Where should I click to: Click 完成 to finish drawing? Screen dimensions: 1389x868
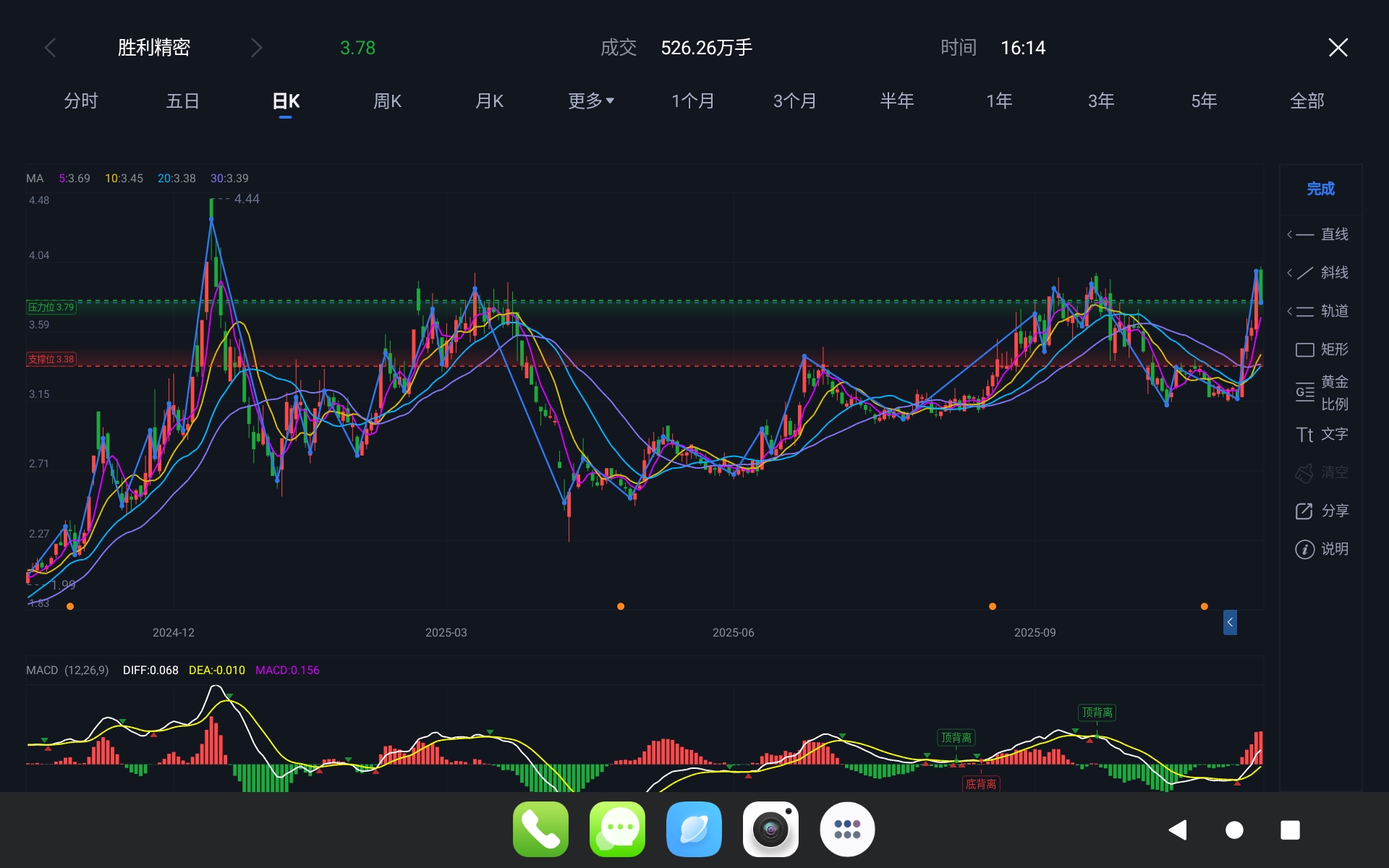(x=1320, y=189)
